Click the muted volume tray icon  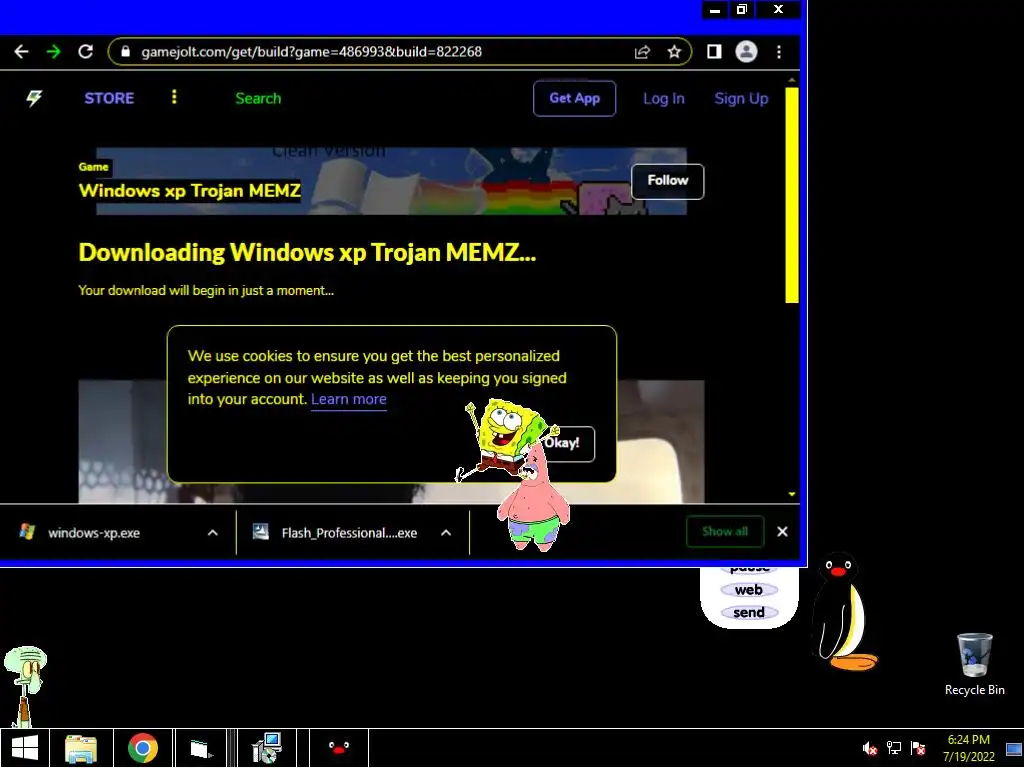point(869,748)
